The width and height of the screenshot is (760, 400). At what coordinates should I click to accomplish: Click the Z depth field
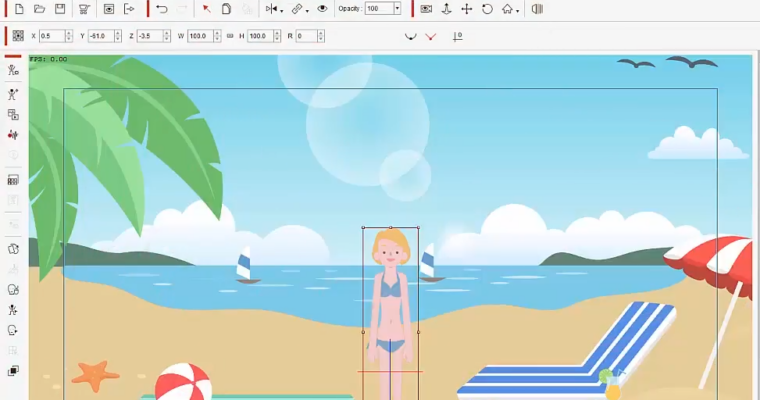(x=150, y=36)
